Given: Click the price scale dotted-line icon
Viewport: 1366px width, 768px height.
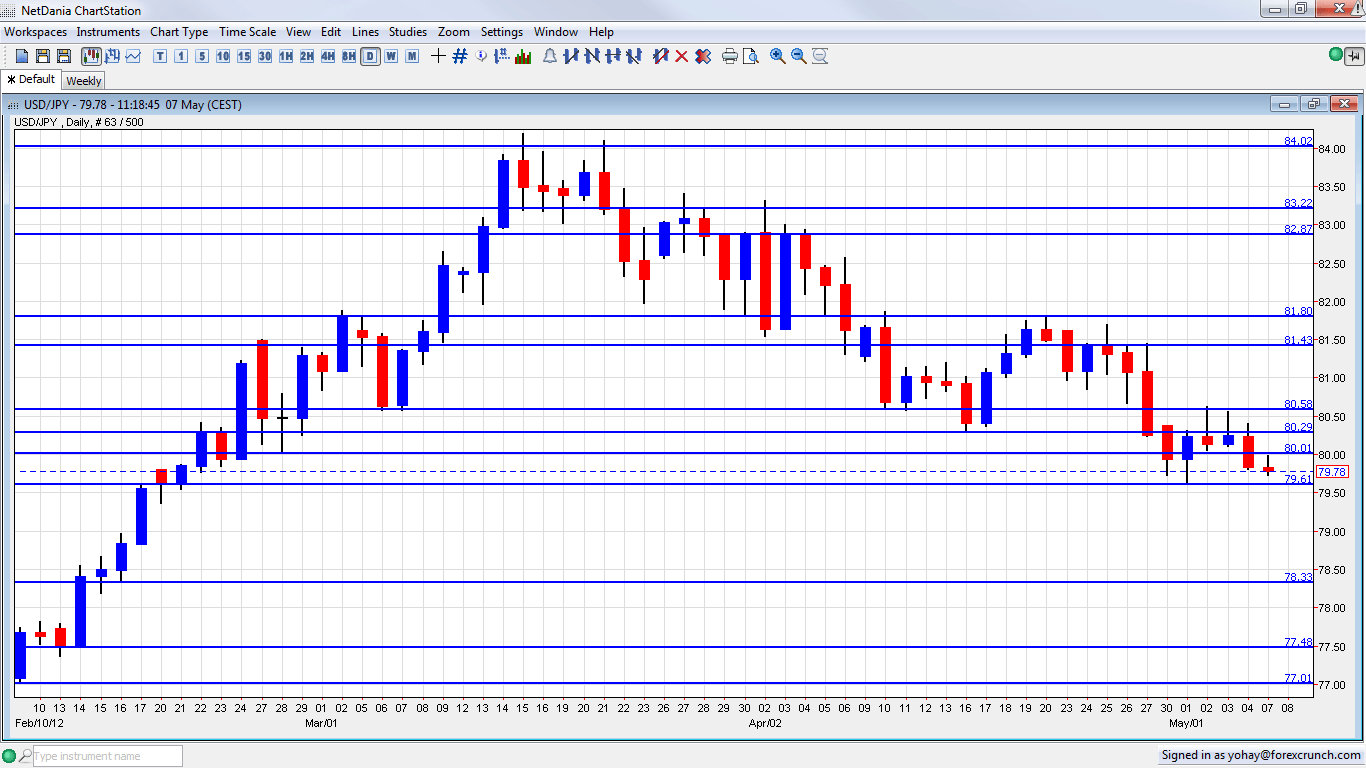Looking at the screenshot, I should (x=502, y=56).
